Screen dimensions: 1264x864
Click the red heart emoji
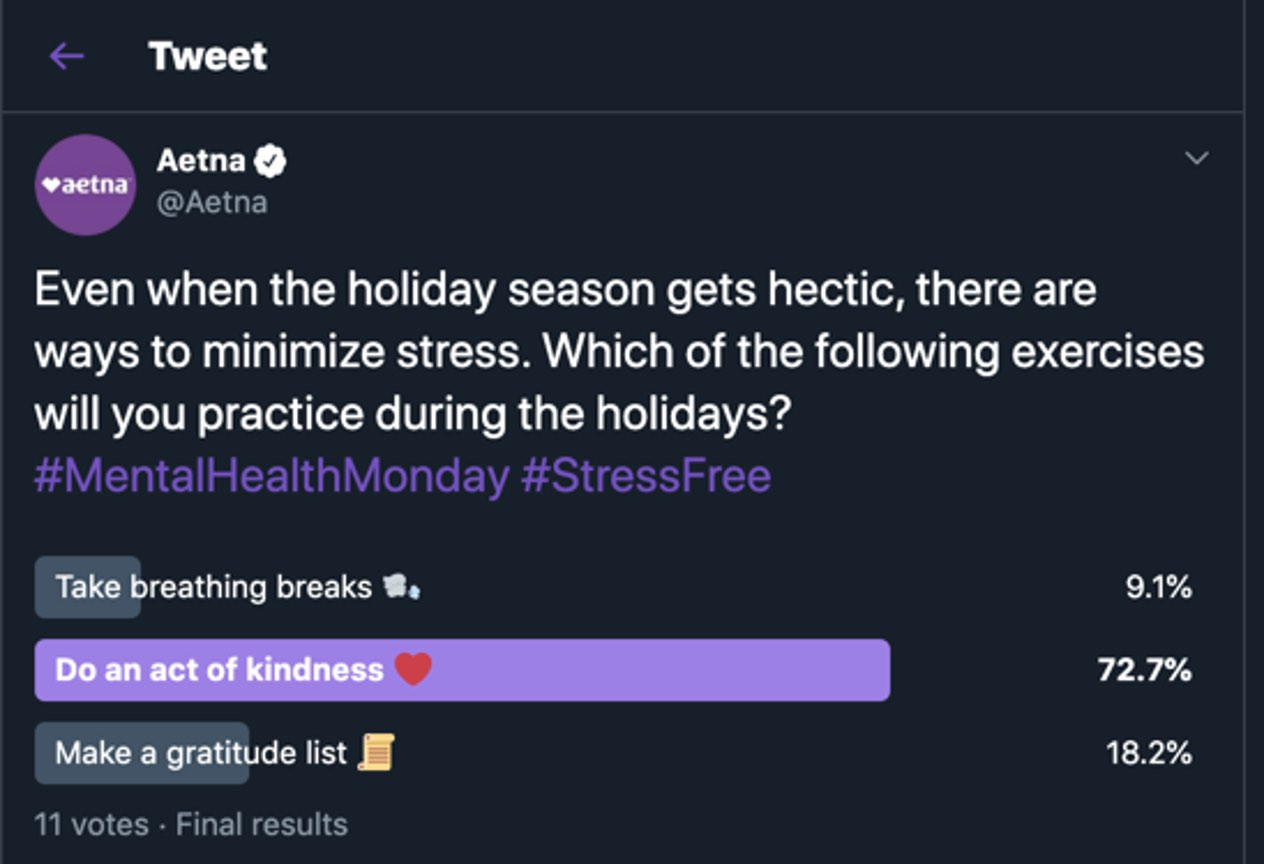pyautogui.click(x=412, y=669)
